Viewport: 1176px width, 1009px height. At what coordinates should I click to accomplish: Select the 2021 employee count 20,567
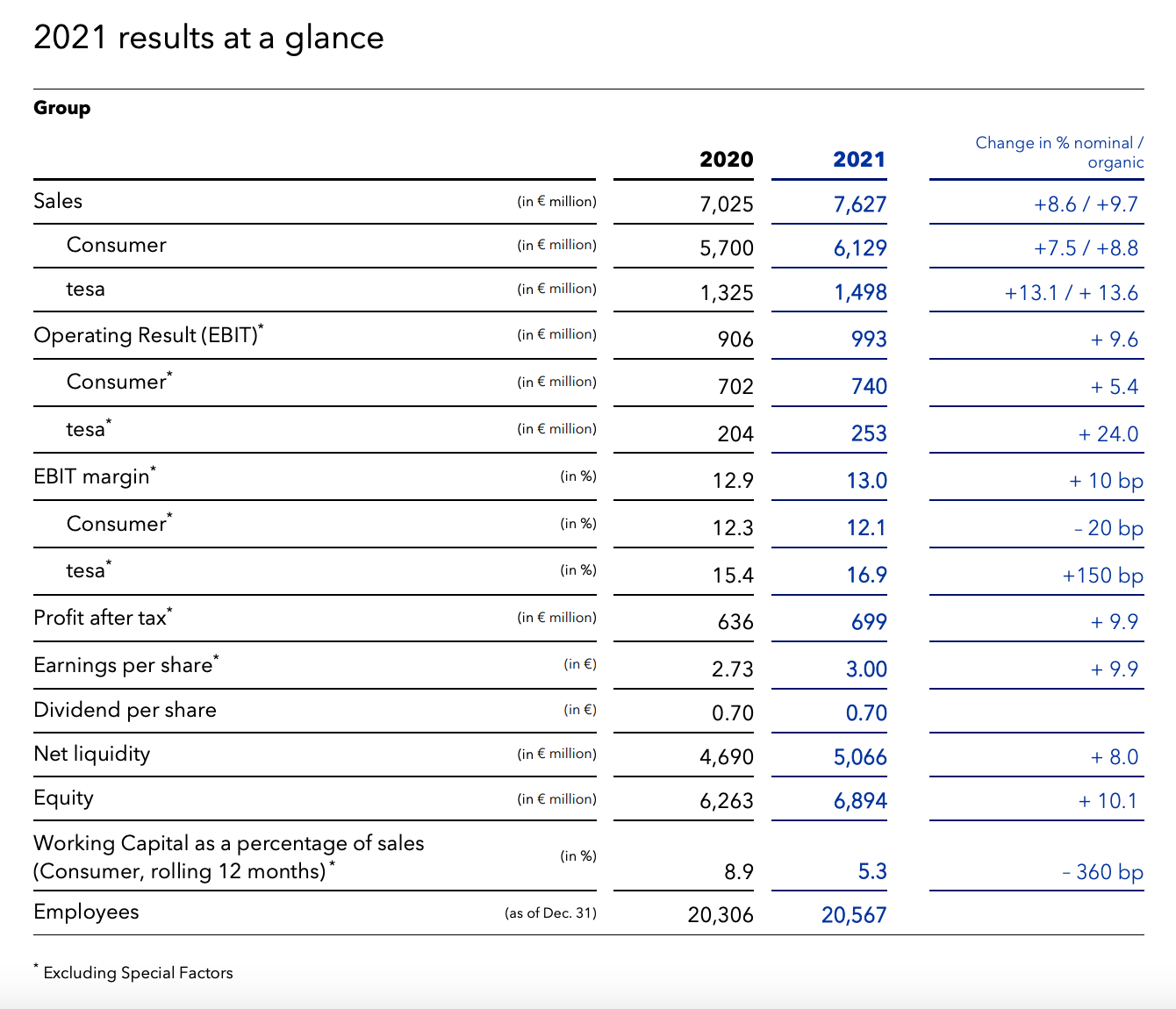coord(853,915)
